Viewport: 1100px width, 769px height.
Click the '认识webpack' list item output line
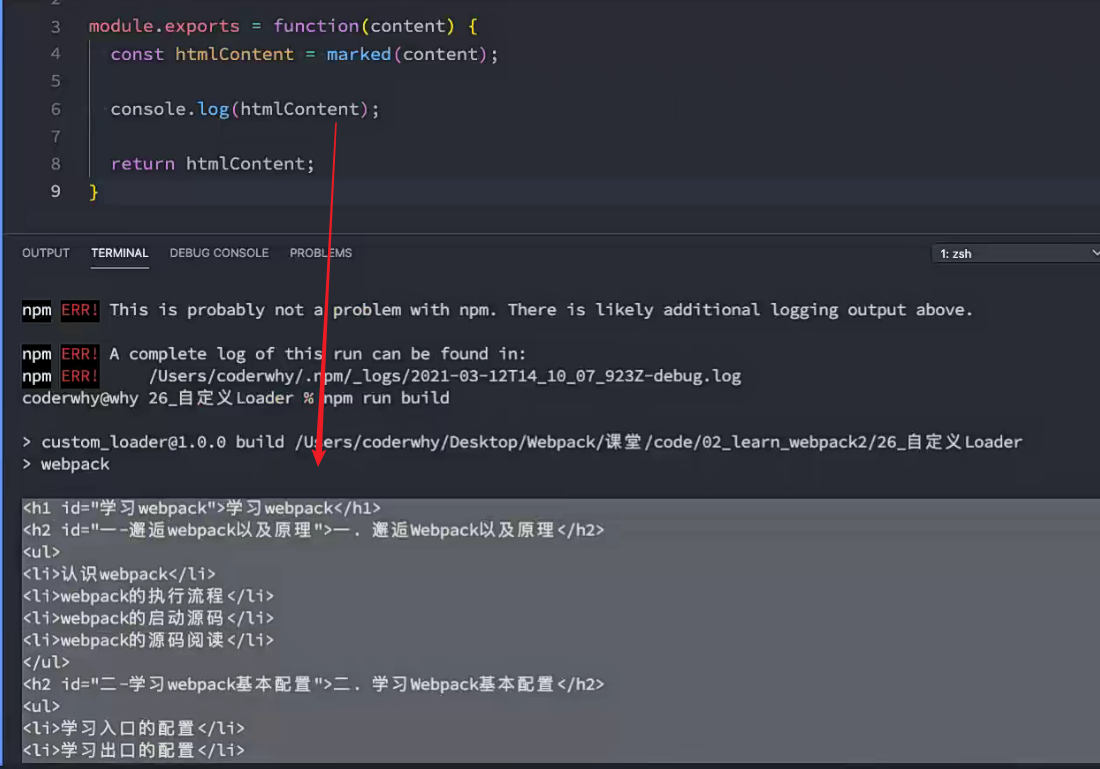pos(118,574)
